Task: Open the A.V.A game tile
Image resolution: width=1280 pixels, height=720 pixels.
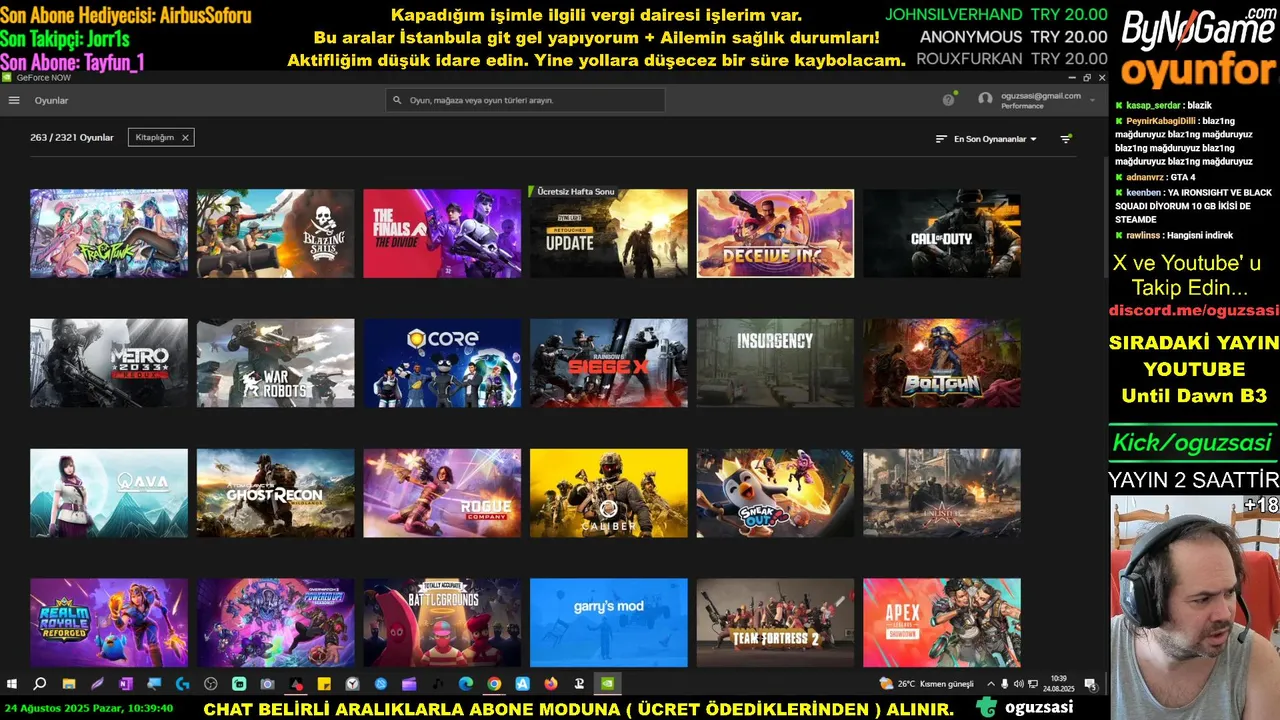Action: click(x=109, y=493)
